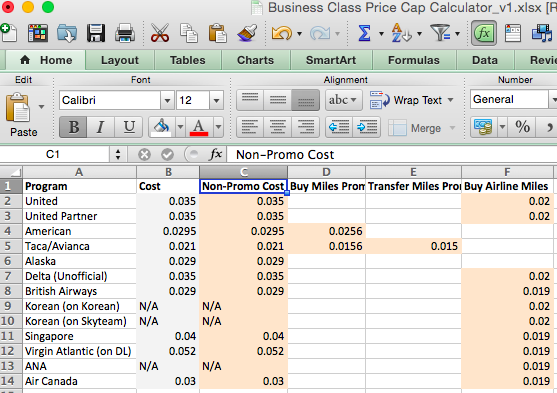The width and height of the screenshot is (557, 393).
Task: Expand the Paste options arrow in ribbon
Action: coord(42,107)
